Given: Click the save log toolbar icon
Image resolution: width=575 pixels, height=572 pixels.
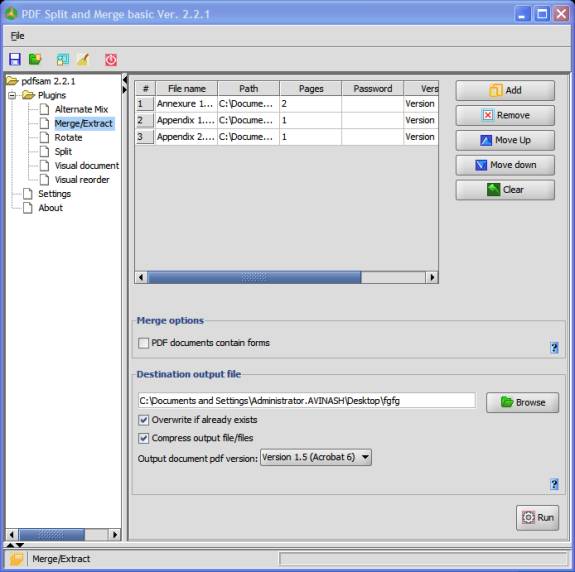Looking at the screenshot, I should pyautogui.click(x=63, y=59).
